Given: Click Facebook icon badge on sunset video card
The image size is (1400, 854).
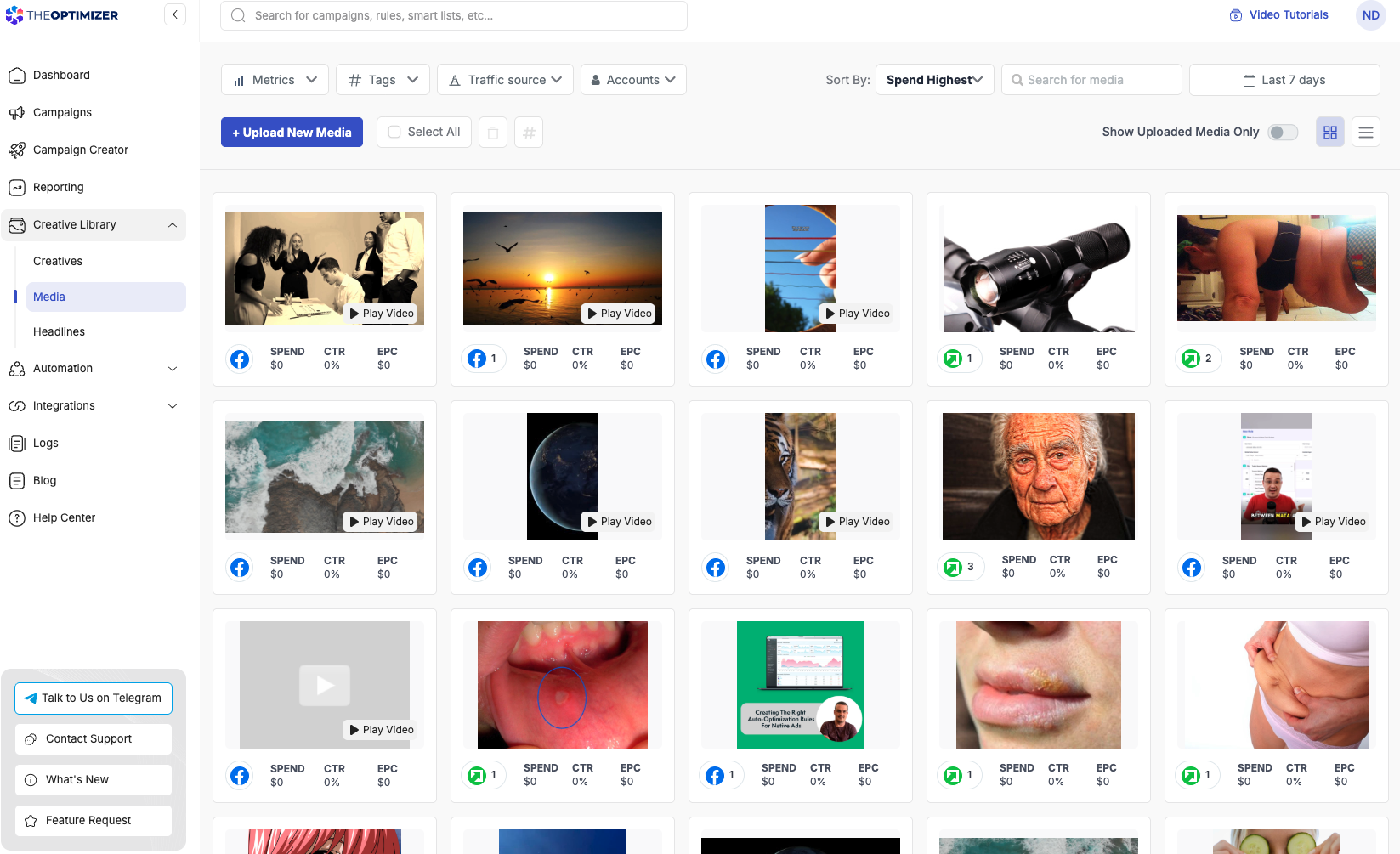Looking at the screenshot, I should [478, 359].
